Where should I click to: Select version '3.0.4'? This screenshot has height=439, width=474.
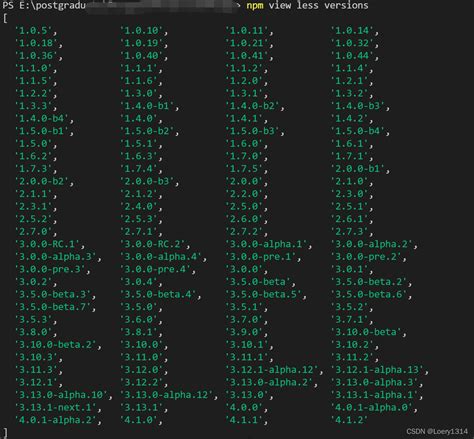(x=139, y=282)
